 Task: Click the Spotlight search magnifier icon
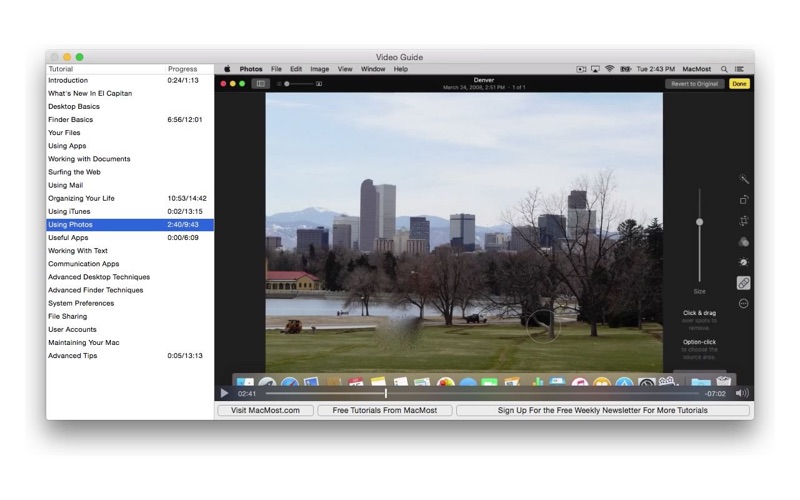(x=723, y=69)
